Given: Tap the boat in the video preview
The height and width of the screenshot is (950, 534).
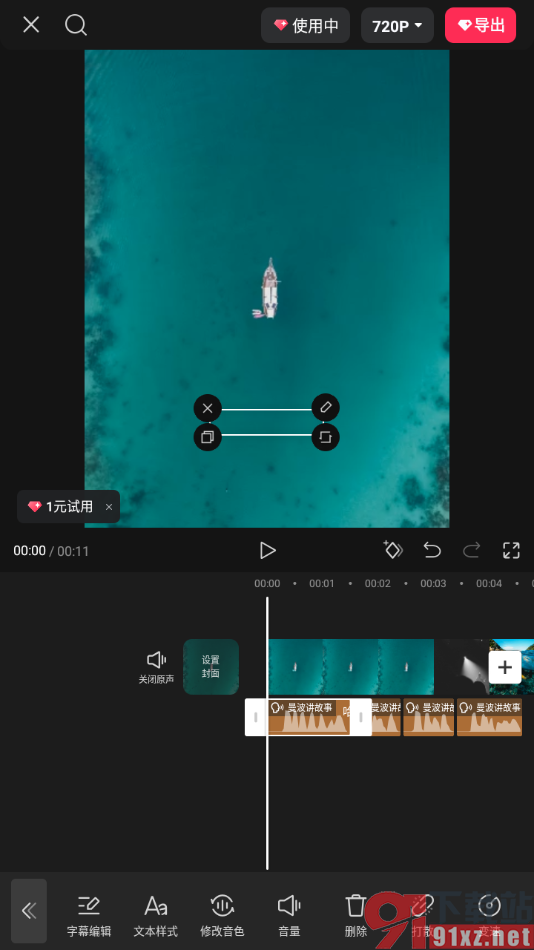Looking at the screenshot, I should coord(269,289).
